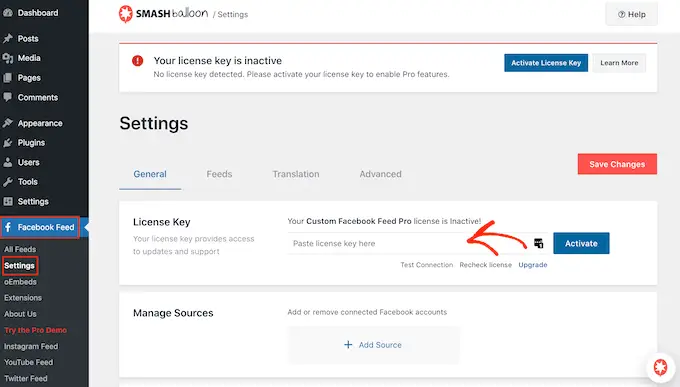
Task: Click the Smash Balloon logo in header
Action: click(163, 14)
